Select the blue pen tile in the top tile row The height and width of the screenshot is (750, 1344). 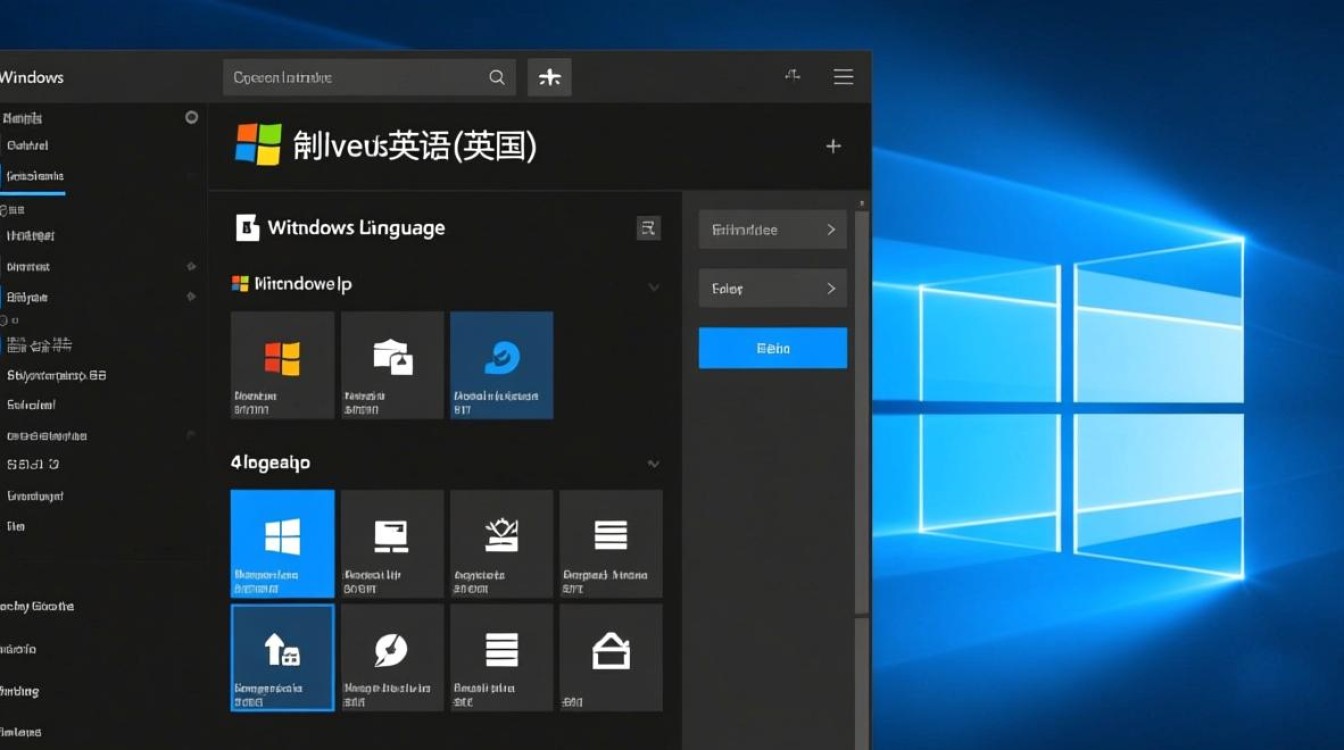(501, 364)
